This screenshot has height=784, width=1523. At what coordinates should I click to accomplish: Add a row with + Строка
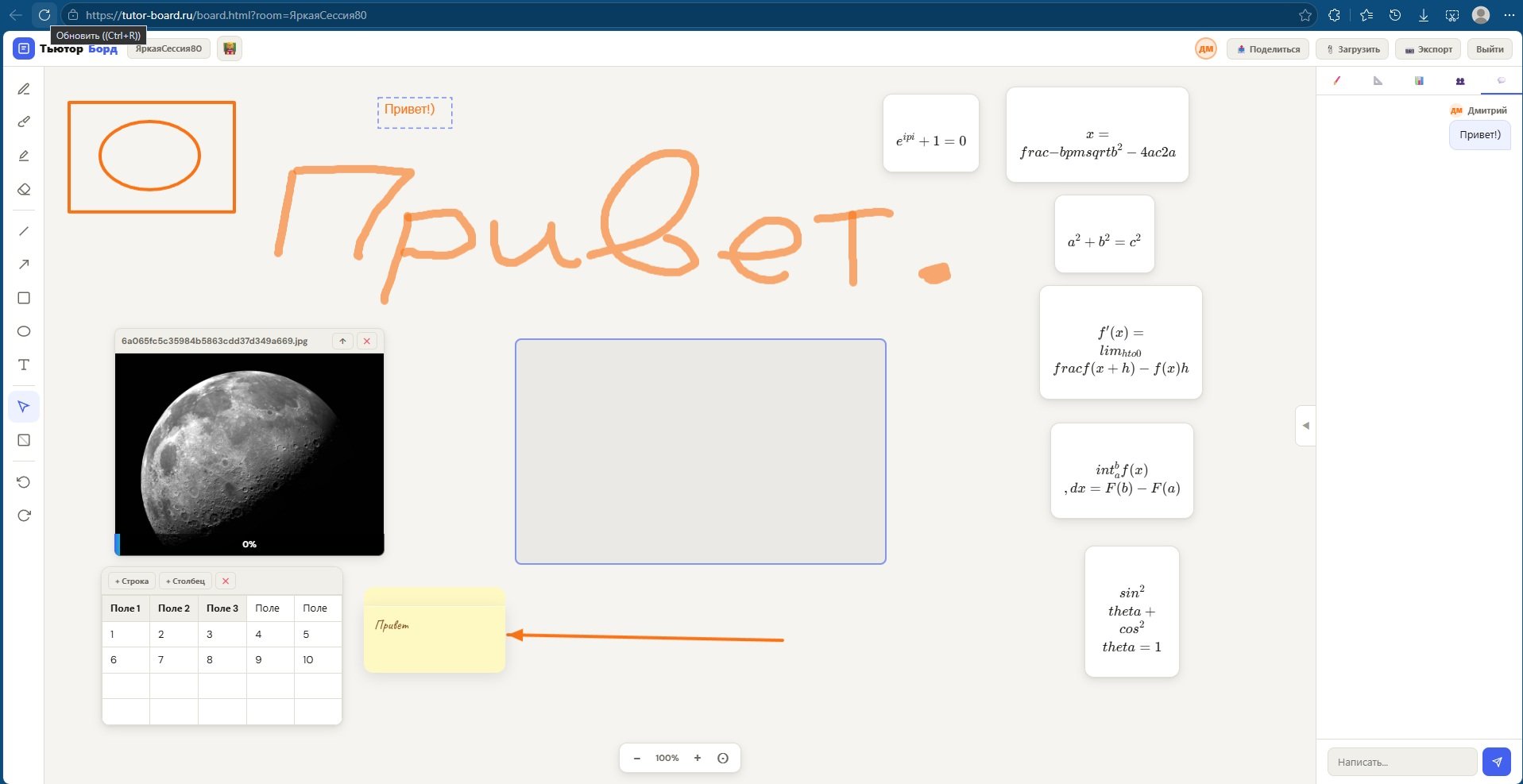coord(132,581)
